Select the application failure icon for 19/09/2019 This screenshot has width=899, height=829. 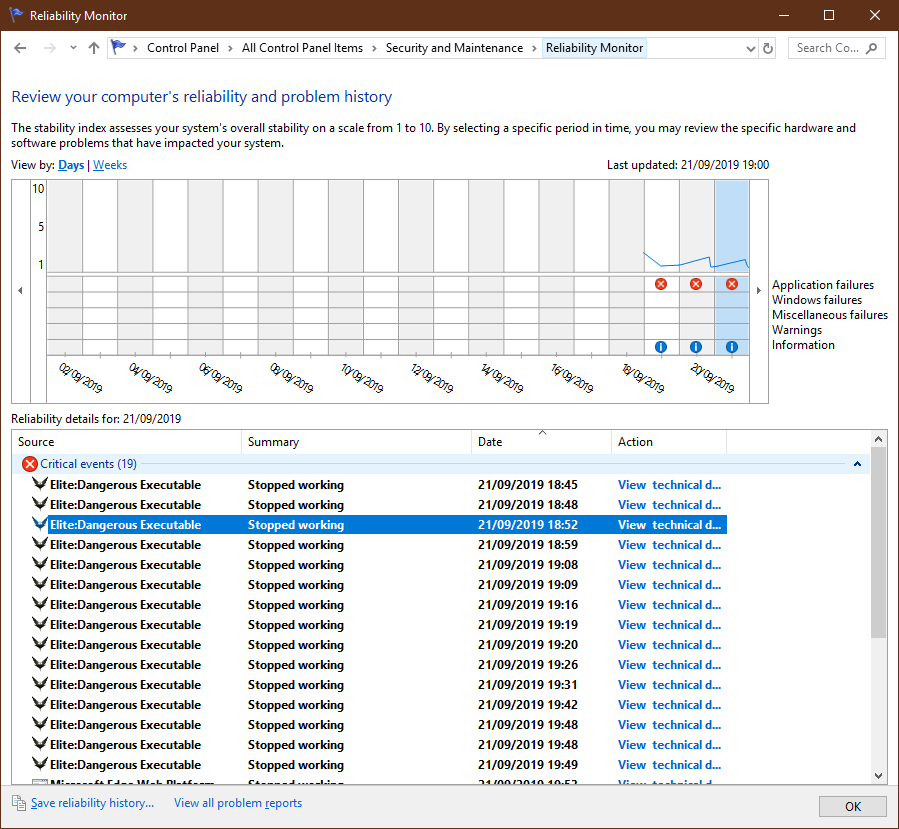click(661, 284)
